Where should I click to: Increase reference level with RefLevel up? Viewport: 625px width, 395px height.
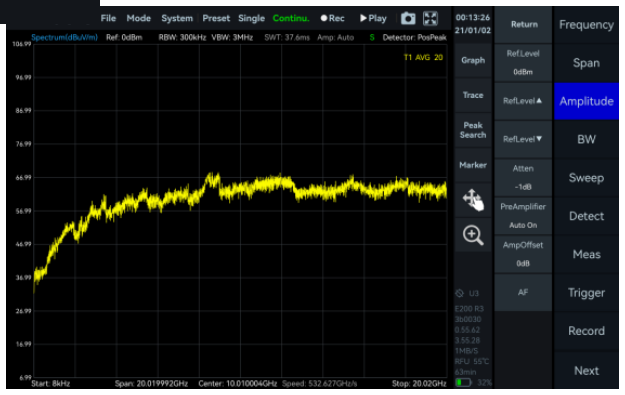click(524, 101)
